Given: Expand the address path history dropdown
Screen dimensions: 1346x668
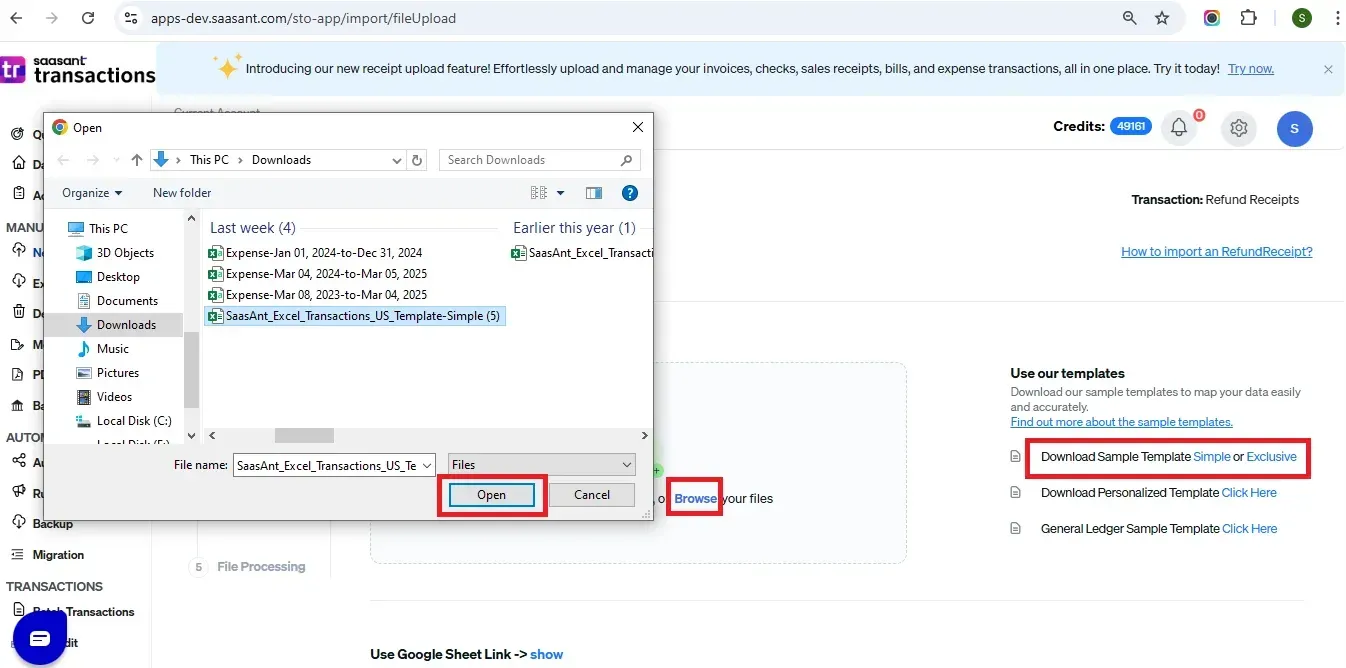Looking at the screenshot, I should click(397, 160).
